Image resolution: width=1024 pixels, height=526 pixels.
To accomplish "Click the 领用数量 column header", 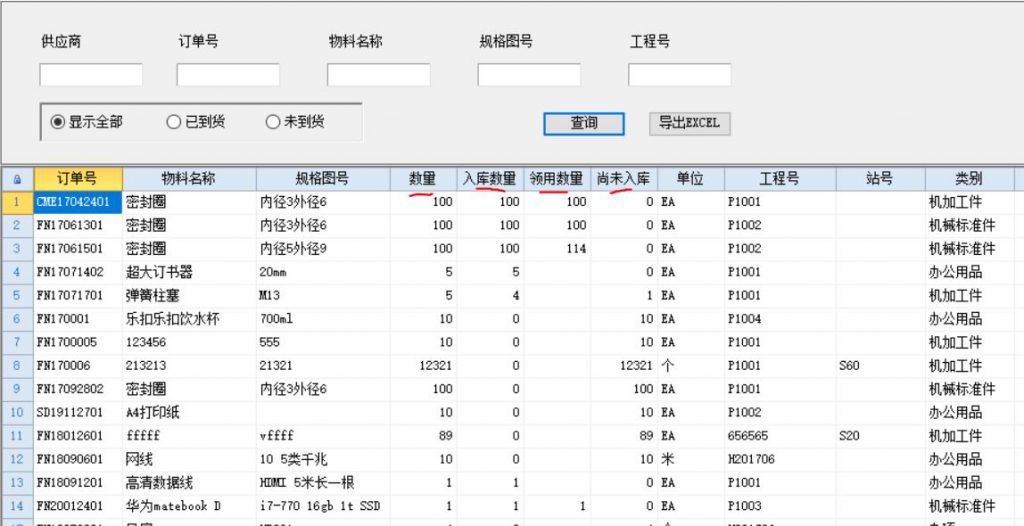I will [557, 179].
